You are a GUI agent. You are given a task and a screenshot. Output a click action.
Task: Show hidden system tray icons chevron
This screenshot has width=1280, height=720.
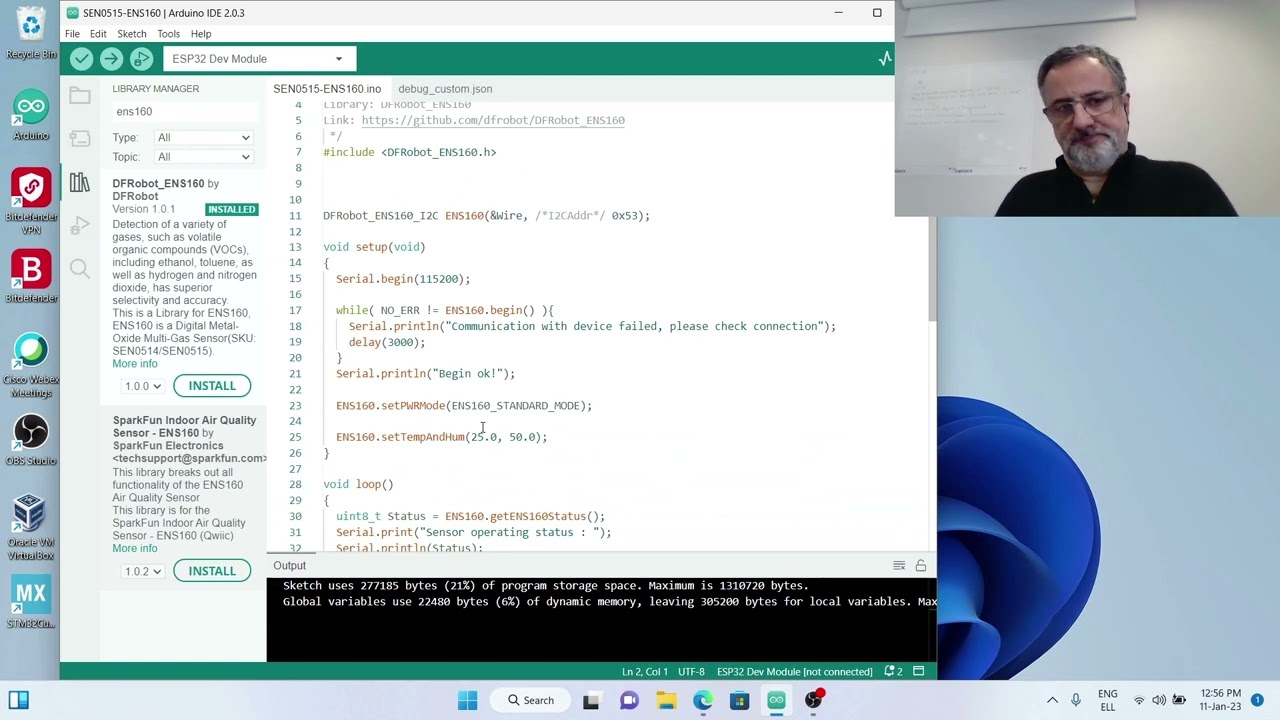tap(1052, 700)
